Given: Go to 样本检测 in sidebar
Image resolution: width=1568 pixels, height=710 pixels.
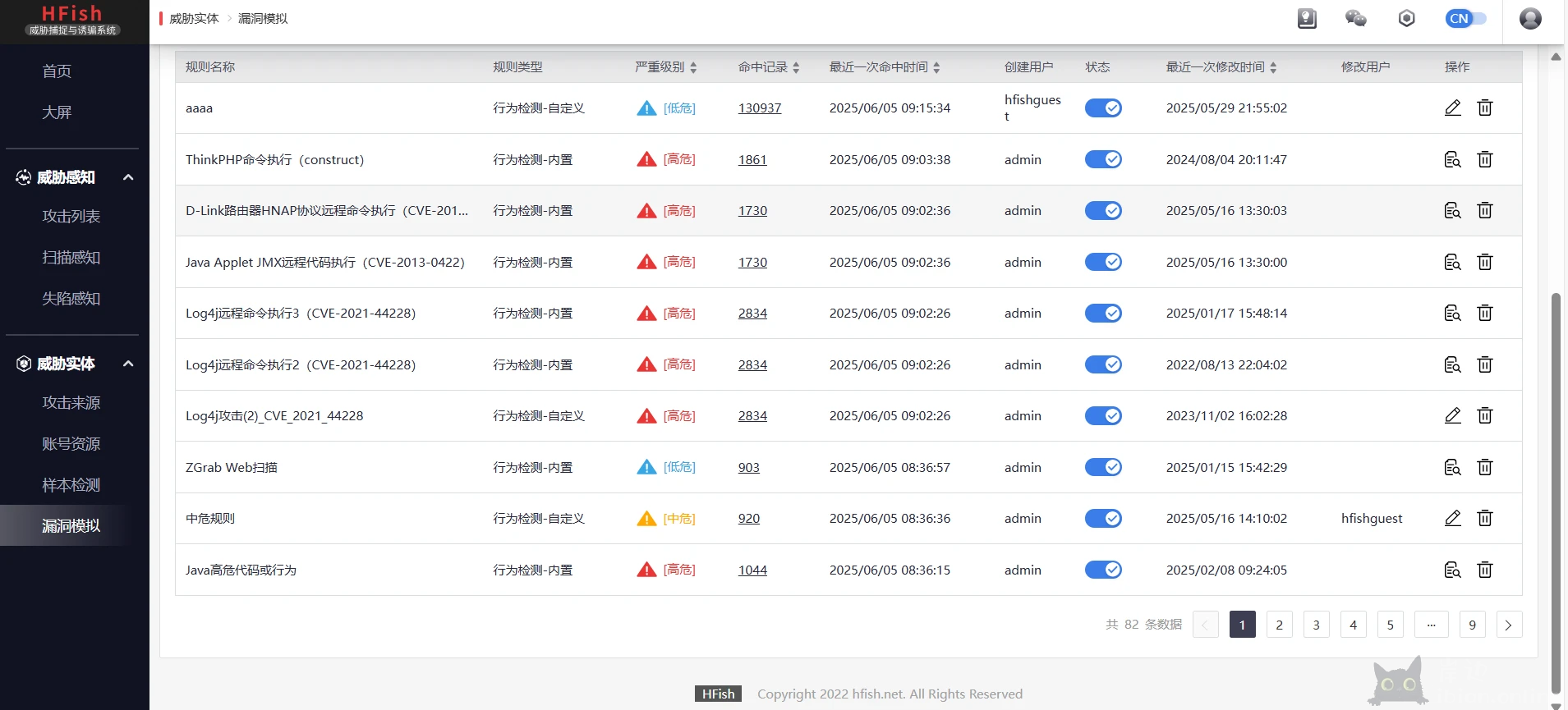Looking at the screenshot, I should [x=71, y=485].
